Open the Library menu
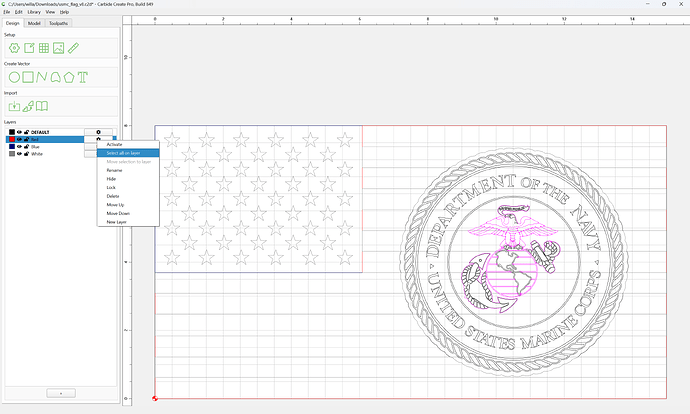The width and height of the screenshot is (690, 414). (x=34, y=12)
